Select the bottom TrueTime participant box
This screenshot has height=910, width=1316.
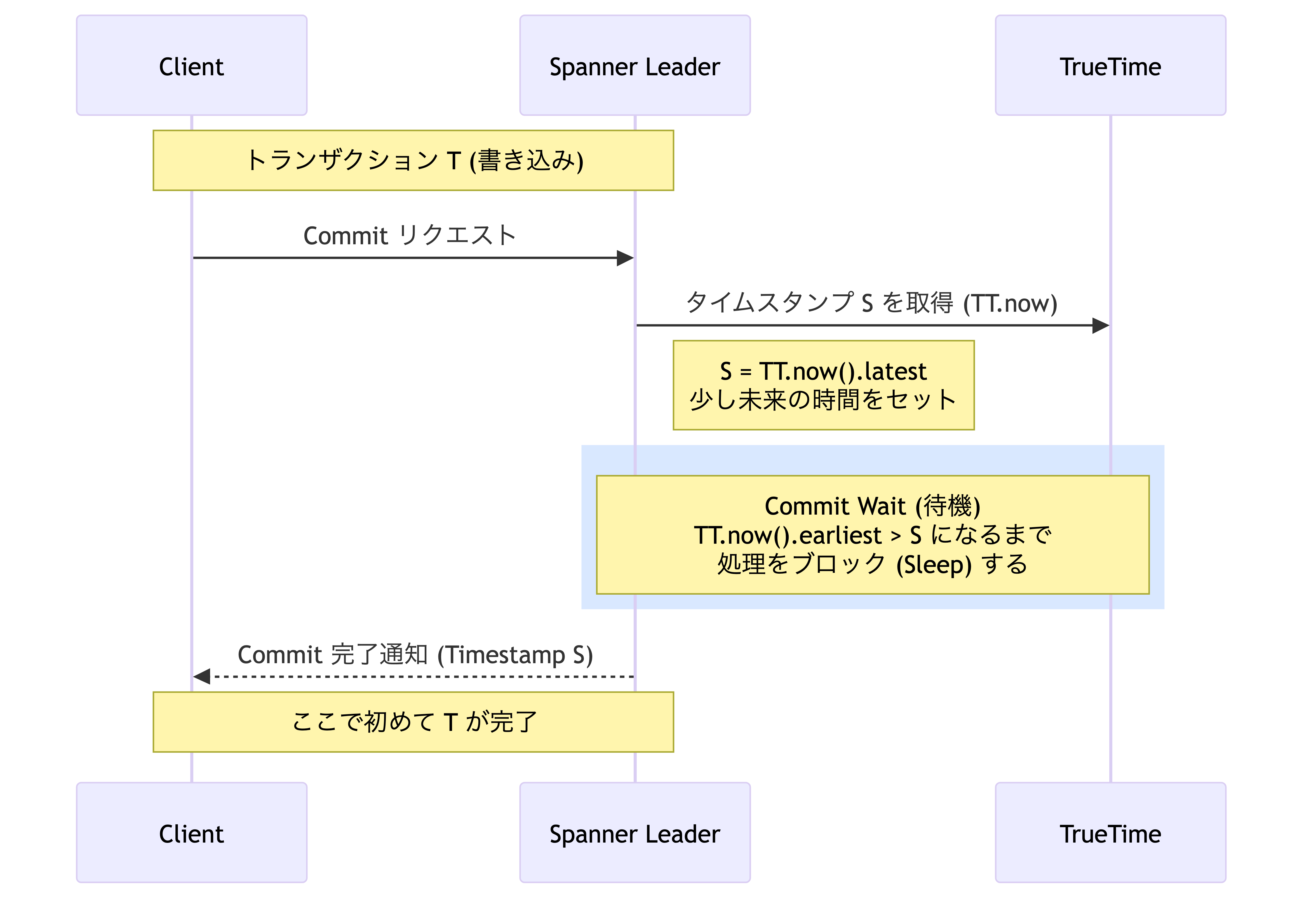click(1110, 832)
